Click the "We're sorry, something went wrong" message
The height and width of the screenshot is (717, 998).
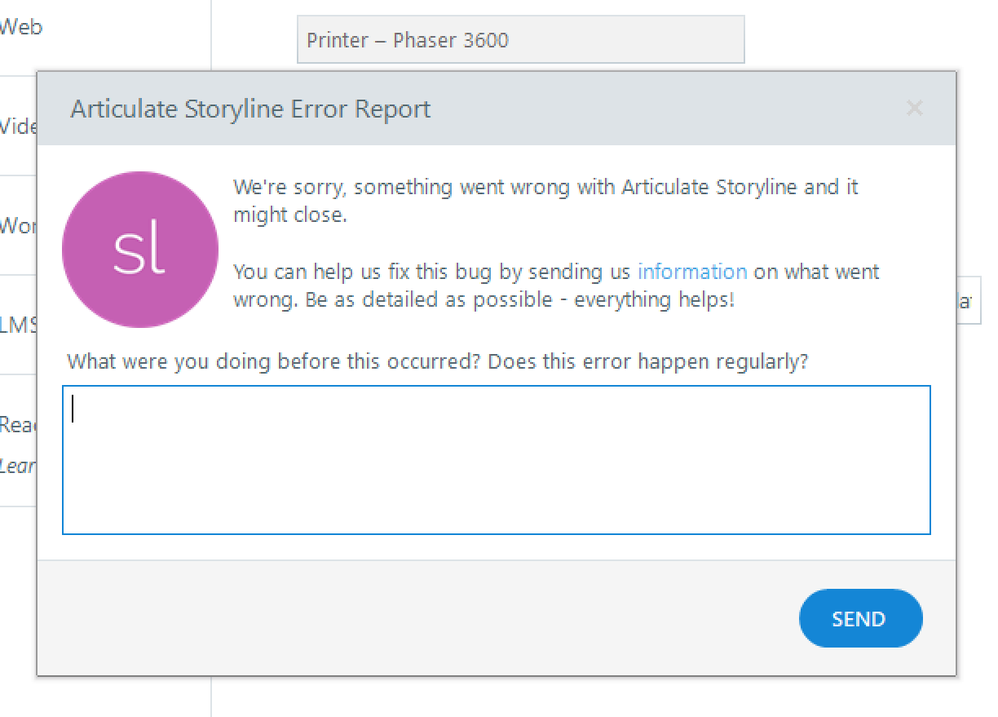click(545, 187)
